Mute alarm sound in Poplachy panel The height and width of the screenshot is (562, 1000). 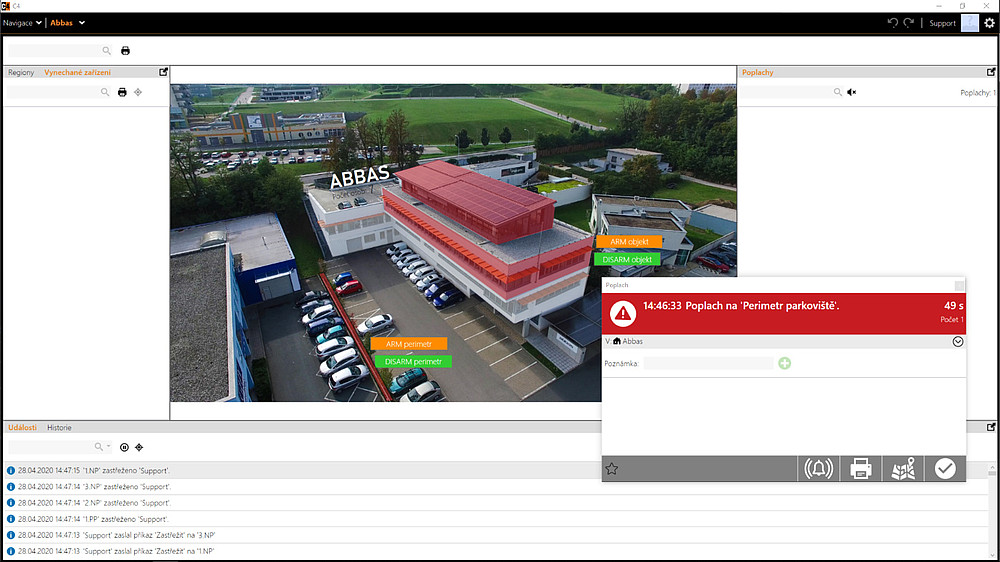(852, 92)
